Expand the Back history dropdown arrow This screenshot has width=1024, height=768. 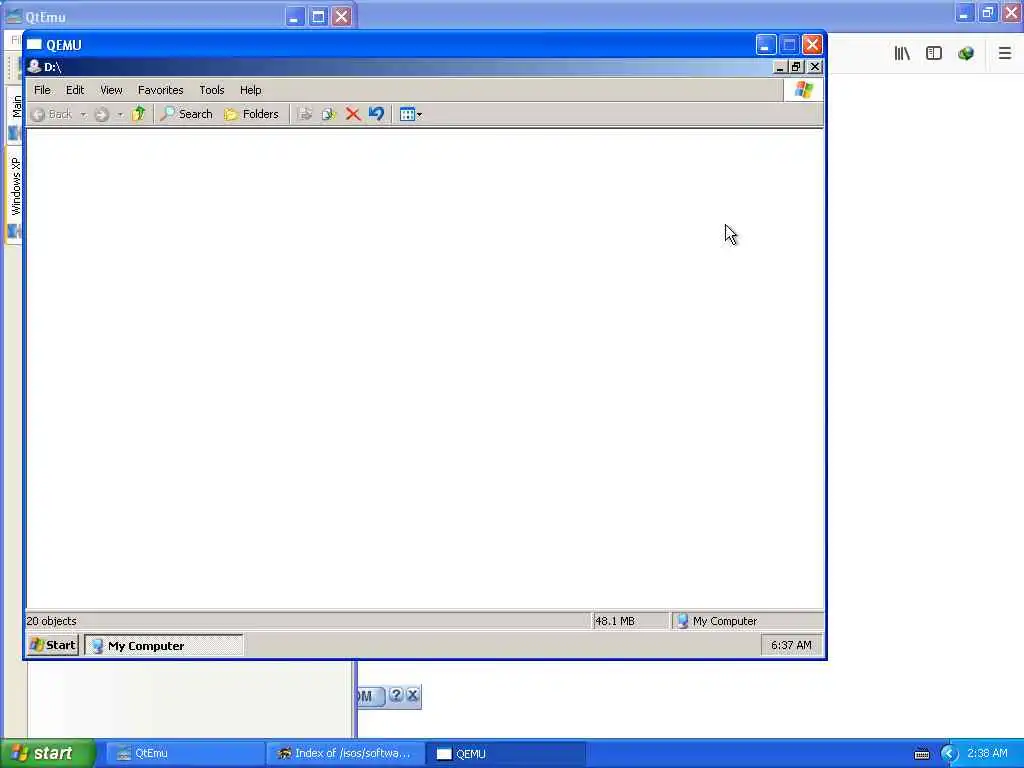(83, 114)
